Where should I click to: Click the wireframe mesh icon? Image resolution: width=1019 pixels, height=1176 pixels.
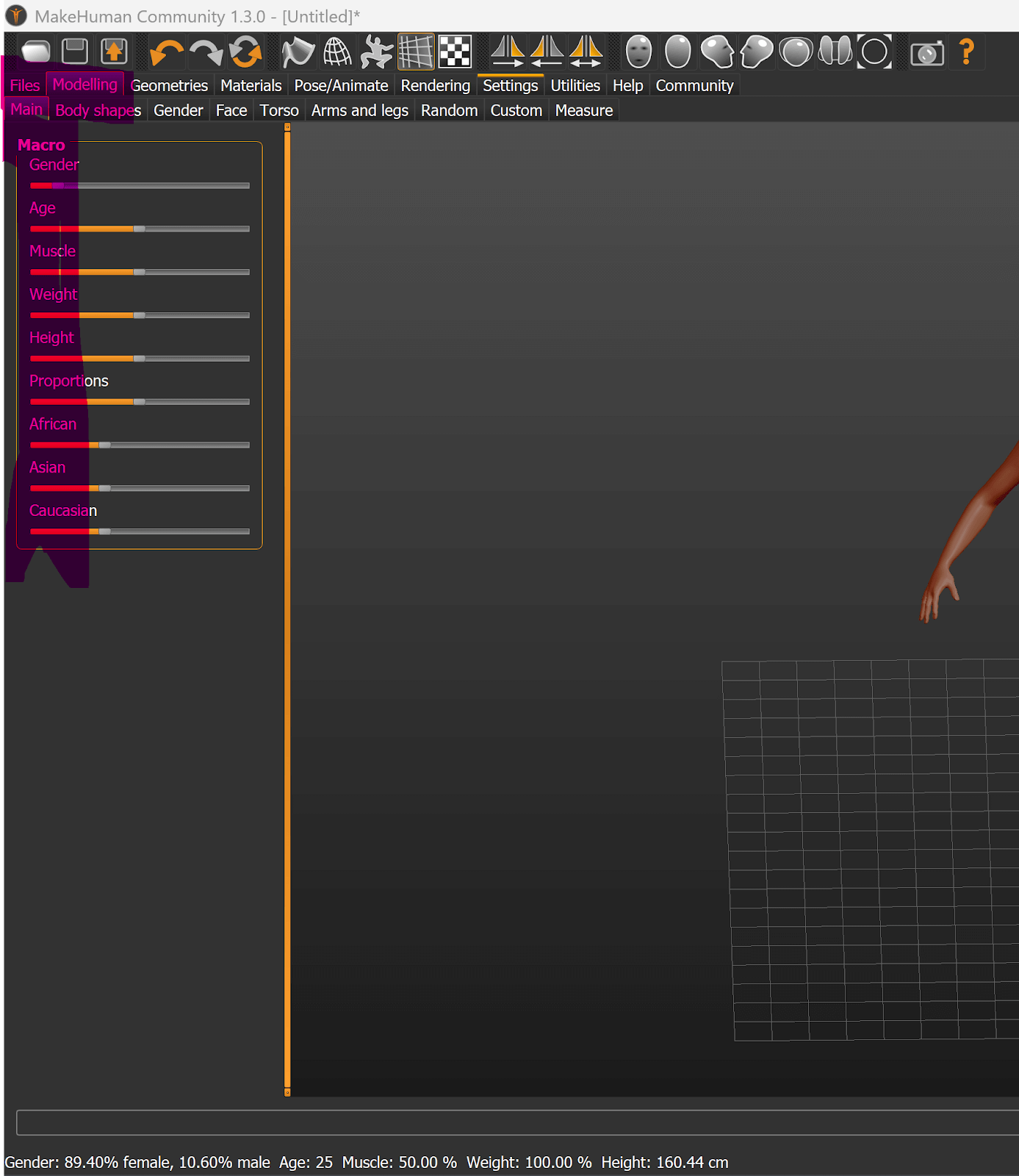[337, 52]
